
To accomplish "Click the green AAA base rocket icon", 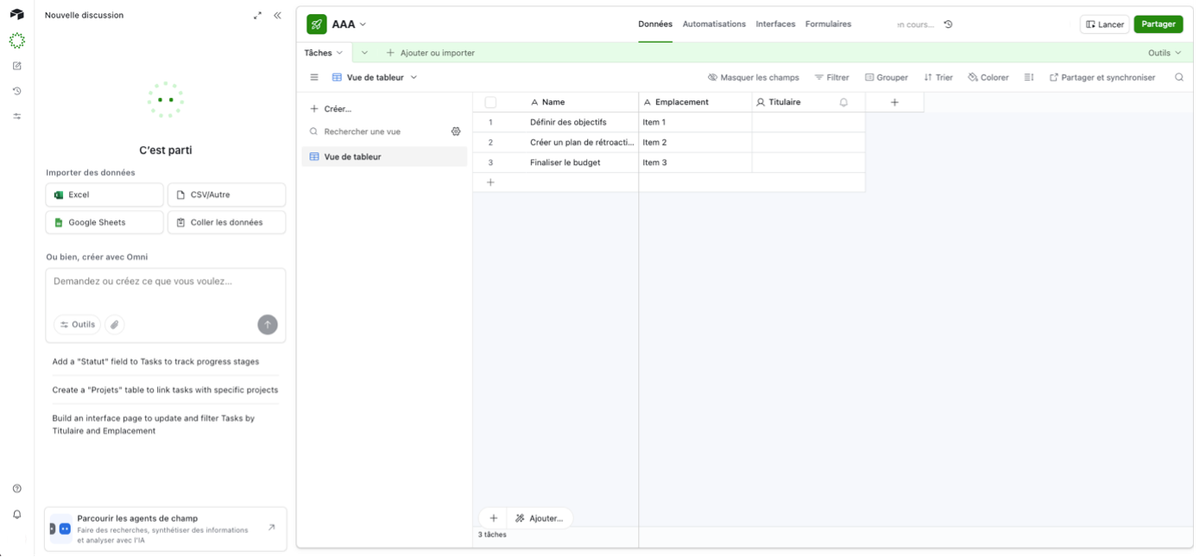I will (x=316, y=24).
